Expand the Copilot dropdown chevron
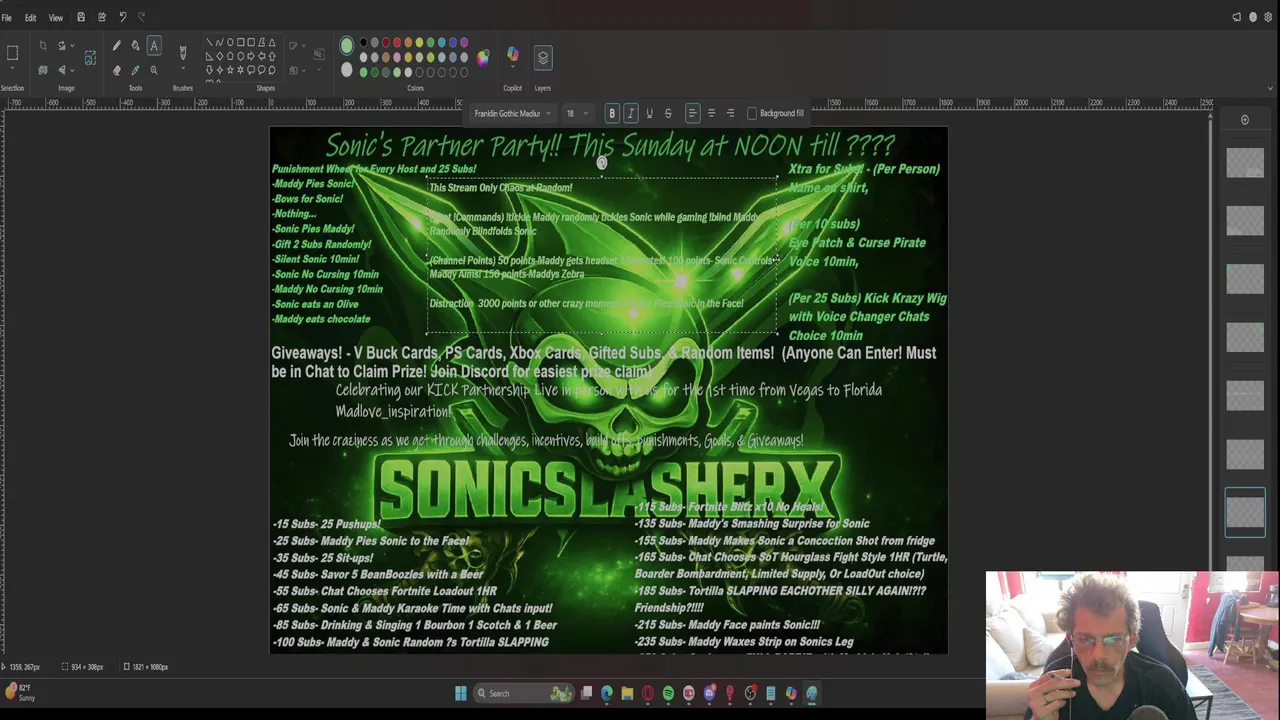Viewport: 1280px width, 720px height. pyautogui.click(x=513, y=67)
